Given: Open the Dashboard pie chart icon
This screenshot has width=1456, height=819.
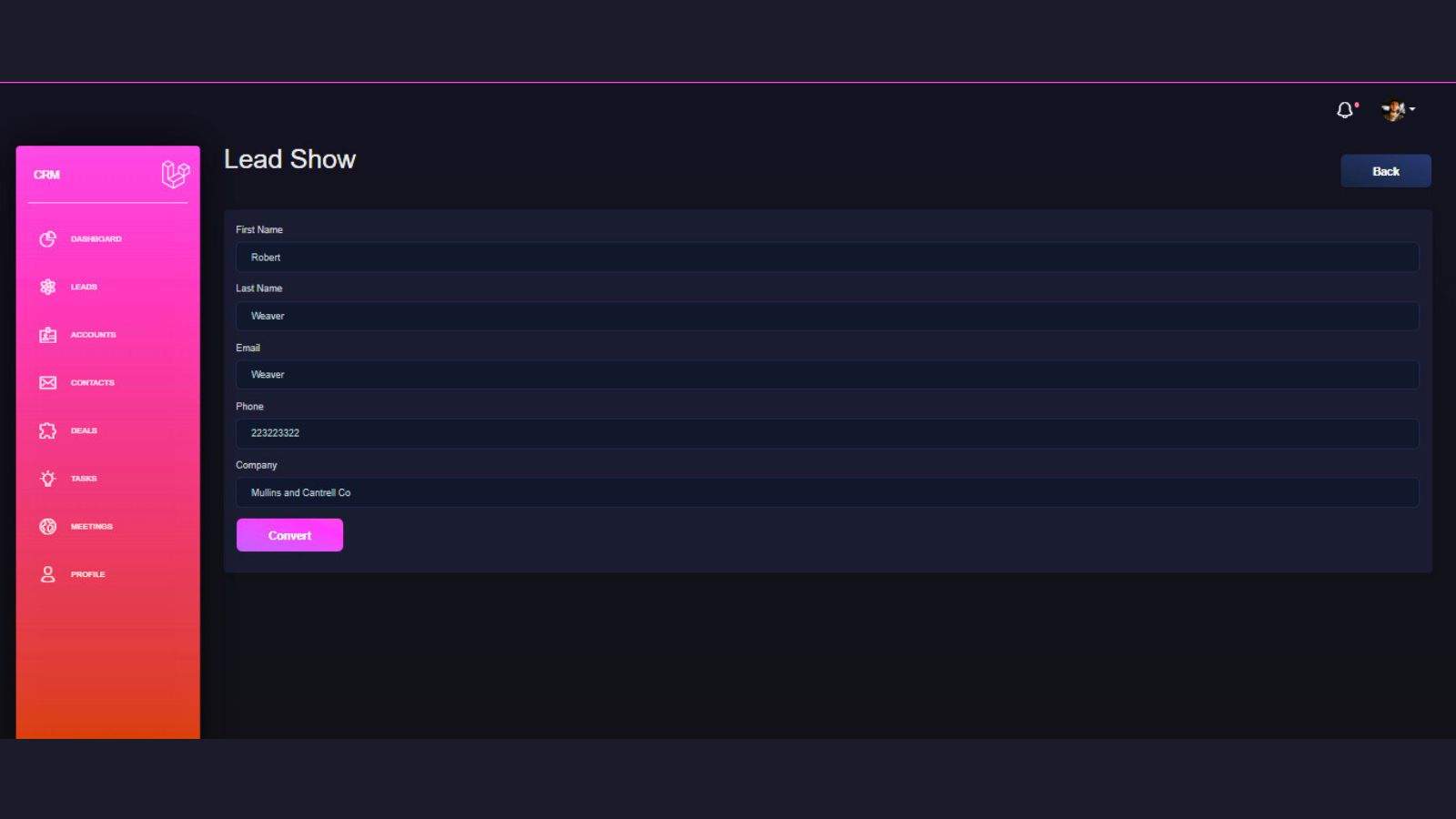Looking at the screenshot, I should [48, 238].
